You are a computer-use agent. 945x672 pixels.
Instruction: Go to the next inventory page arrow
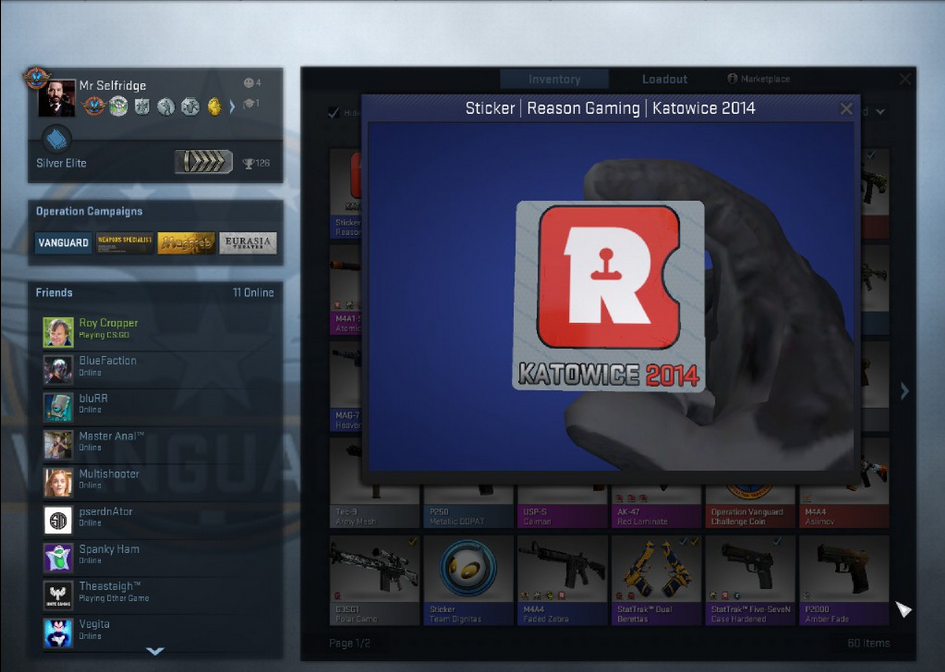coord(904,391)
